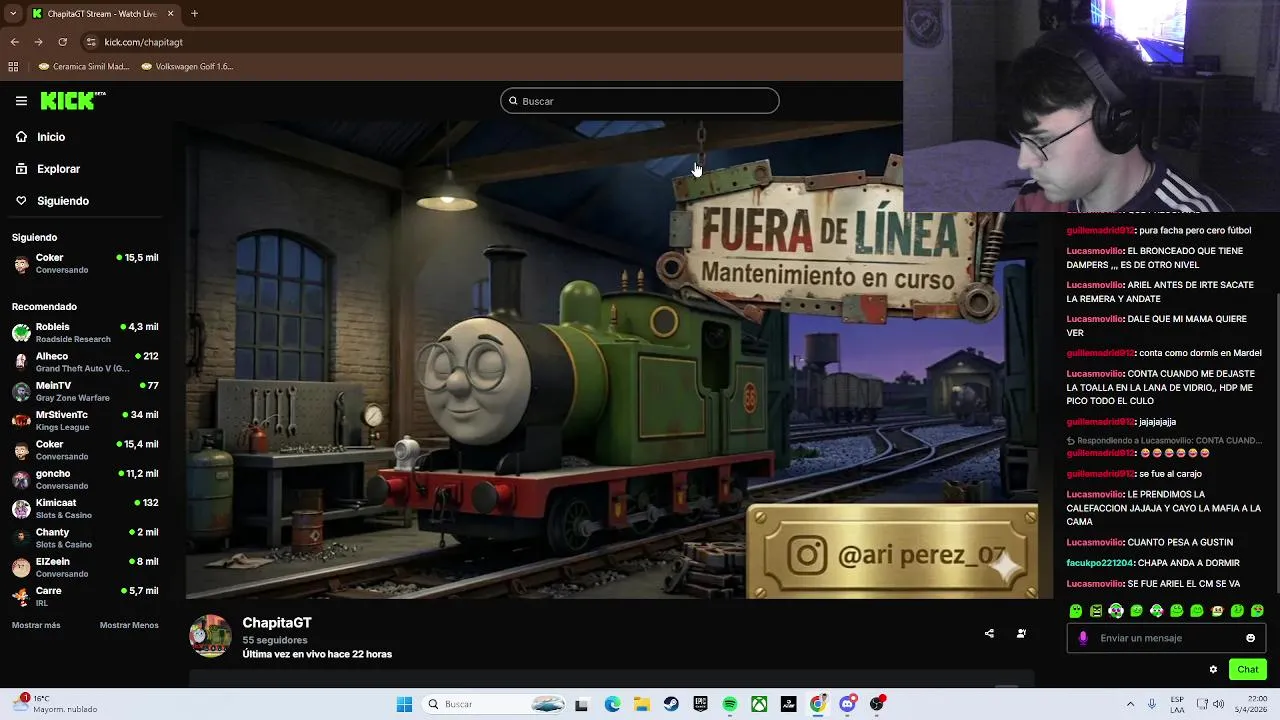
Task: Click the purple microphone icon in chat box
Action: (1083, 638)
